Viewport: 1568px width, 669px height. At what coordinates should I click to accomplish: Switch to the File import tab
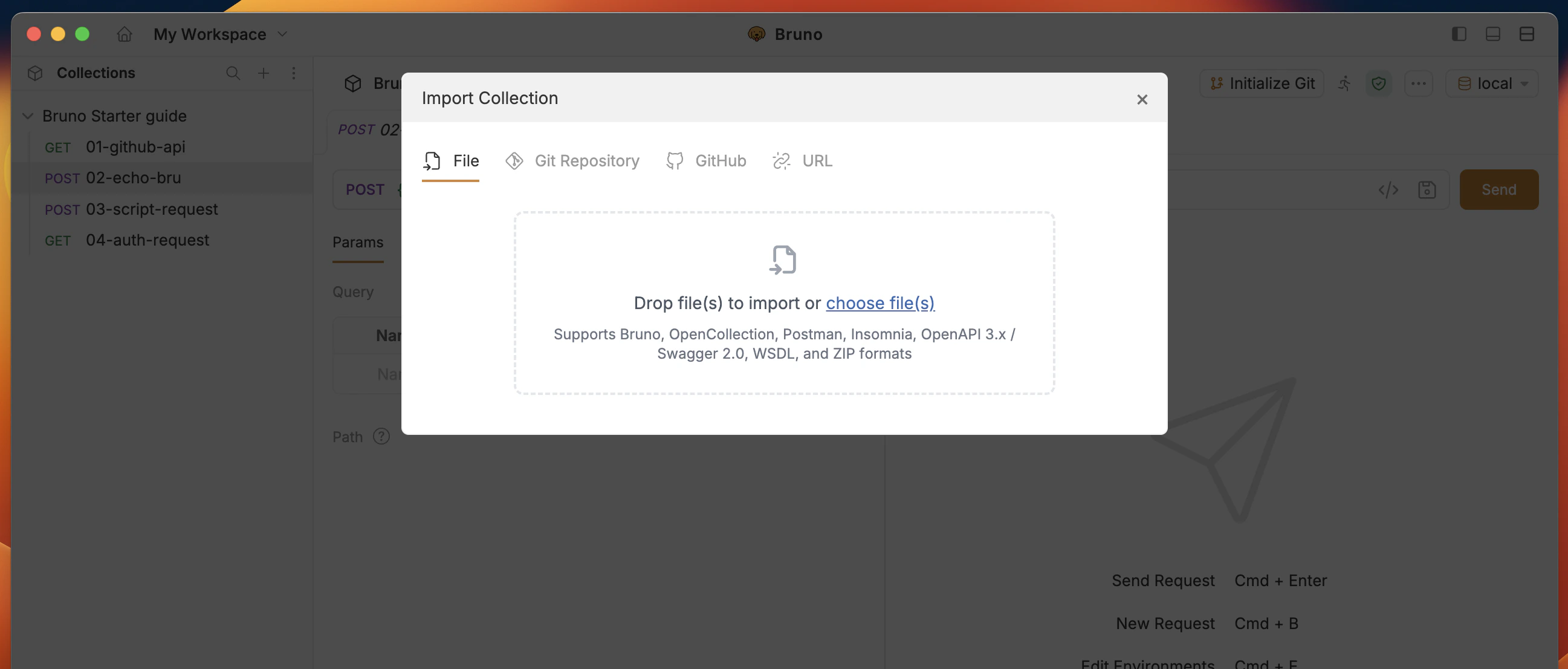point(450,161)
